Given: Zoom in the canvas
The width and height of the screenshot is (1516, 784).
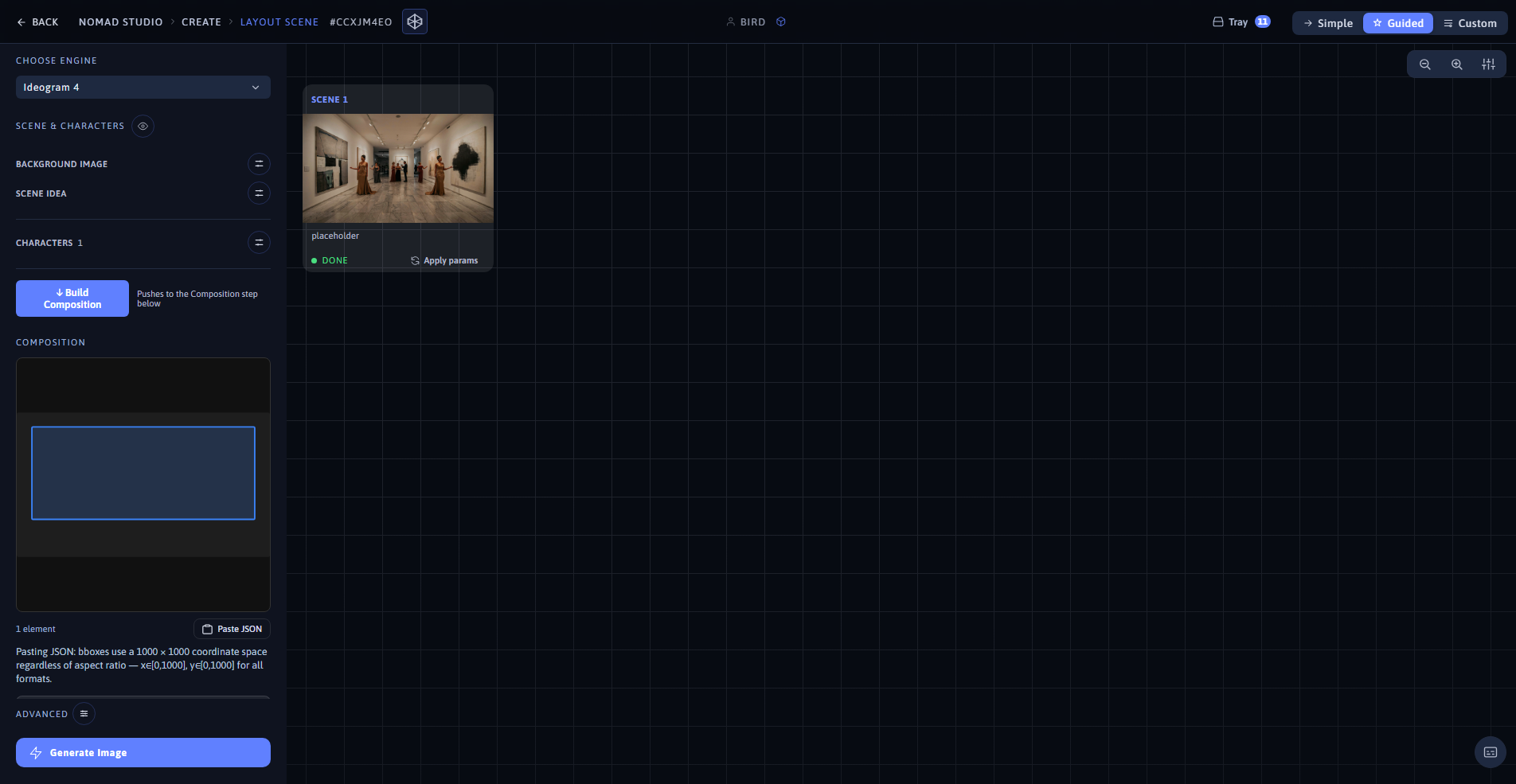Looking at the screenshot, I should tap(1457, 64).
